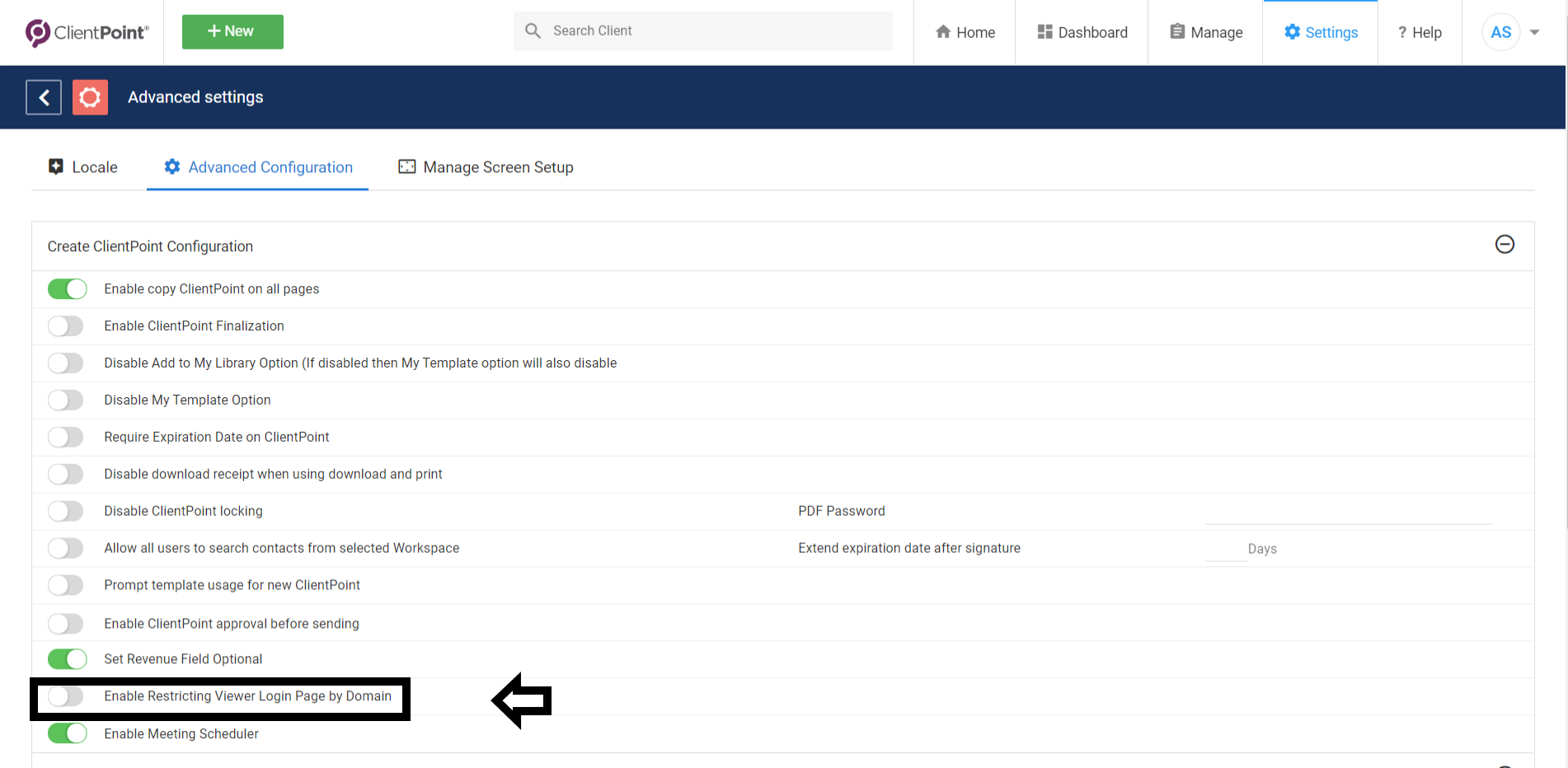Go back using the chevron button
This screenshot has width=1568, height=768.
point(44,97)
